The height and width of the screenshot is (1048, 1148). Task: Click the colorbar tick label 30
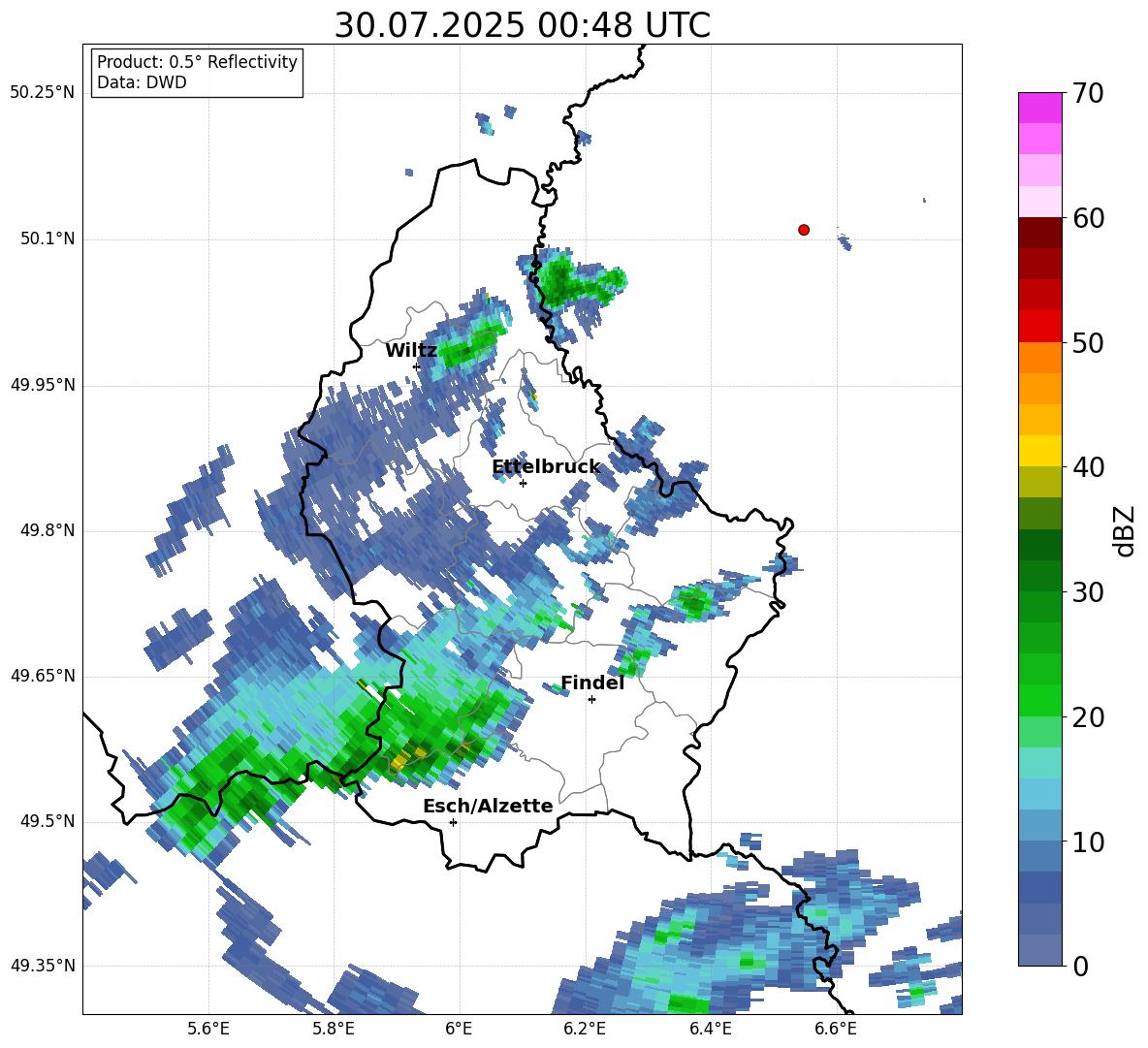[x=1088, y=592]
